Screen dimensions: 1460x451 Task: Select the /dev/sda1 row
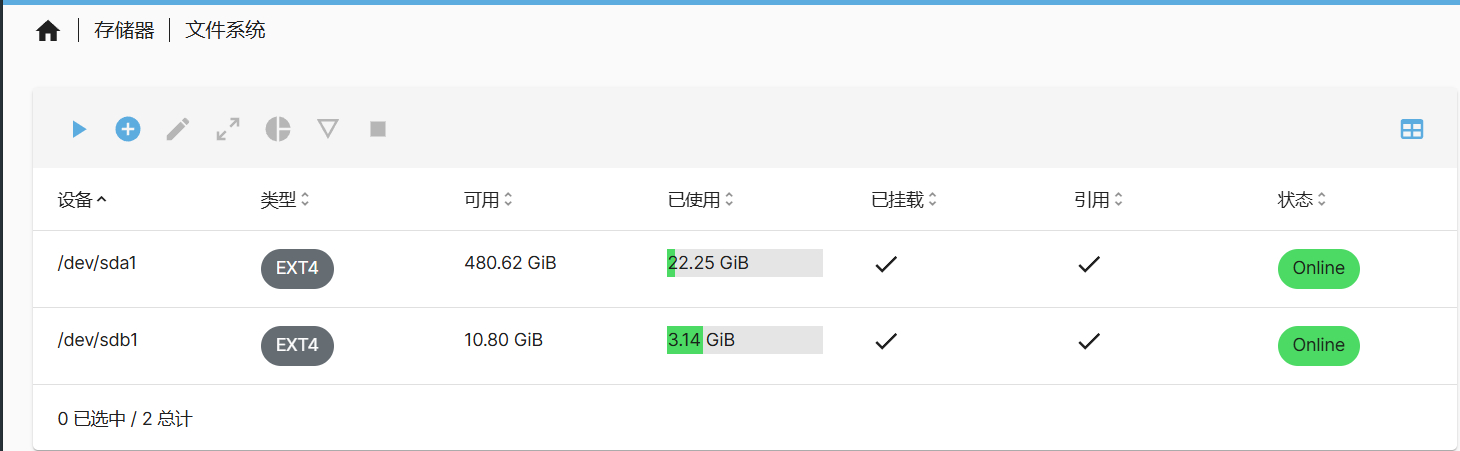click(745, 269)
